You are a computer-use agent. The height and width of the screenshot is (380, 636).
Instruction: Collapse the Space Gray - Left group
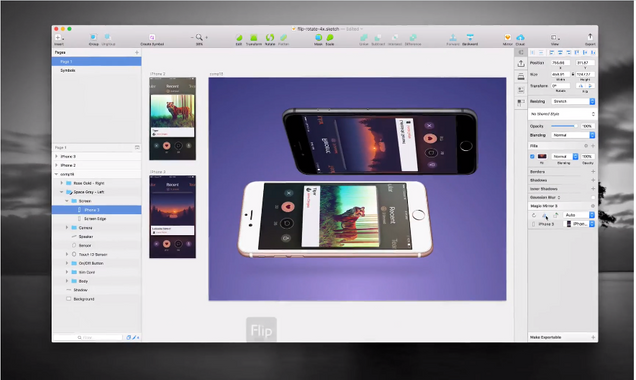(x=62, y=192)
